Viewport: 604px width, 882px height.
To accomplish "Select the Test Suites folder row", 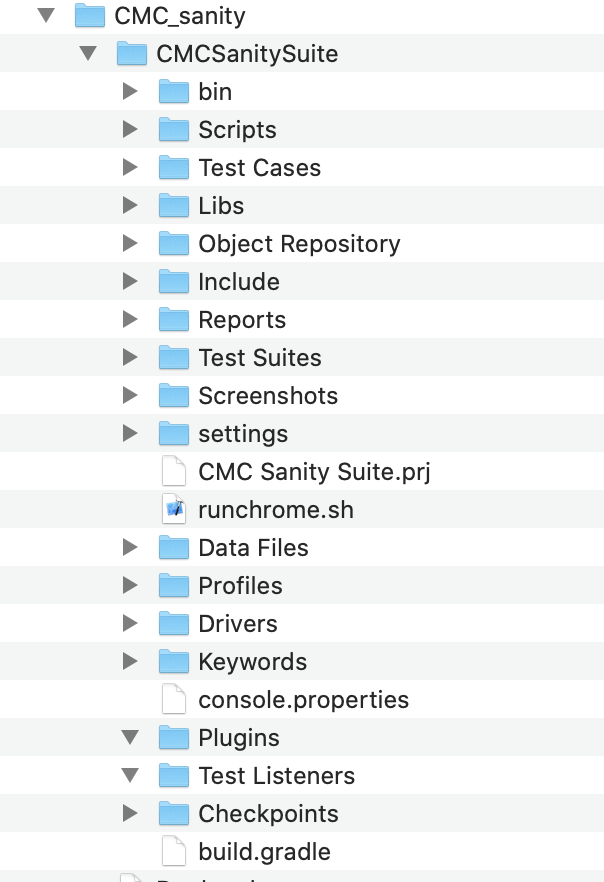I will 259,358.
